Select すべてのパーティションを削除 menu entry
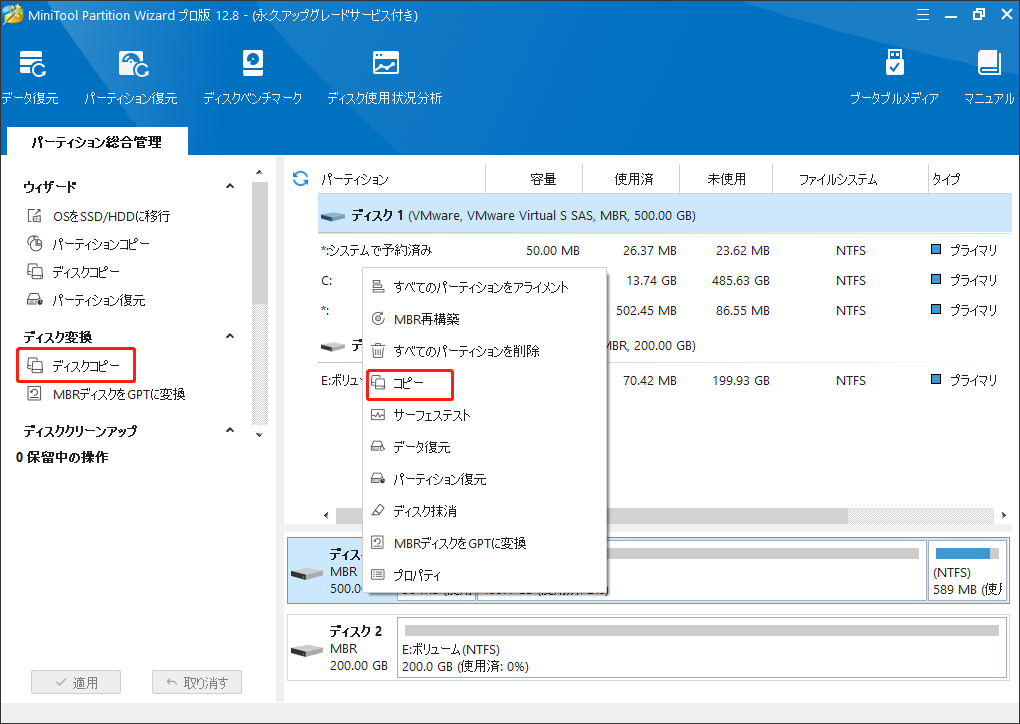Image resolution: width=1020 pixels, height=724 pixels. coord(484,351)
